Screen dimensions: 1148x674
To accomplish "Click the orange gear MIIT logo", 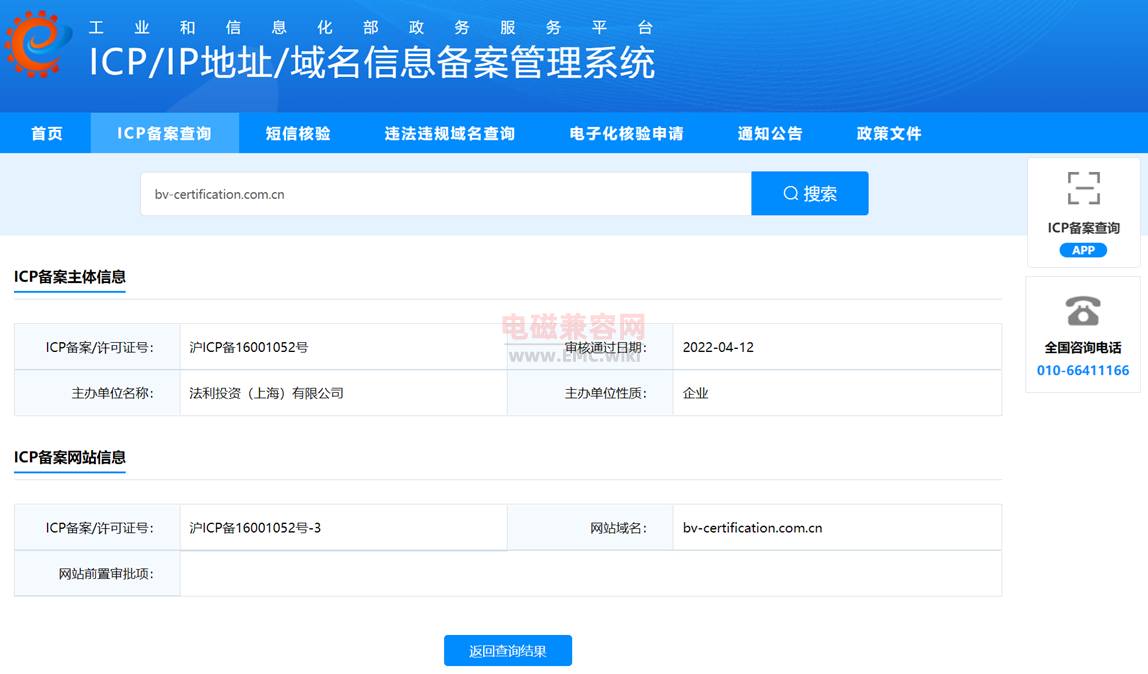I will click(x=38, y=44).
